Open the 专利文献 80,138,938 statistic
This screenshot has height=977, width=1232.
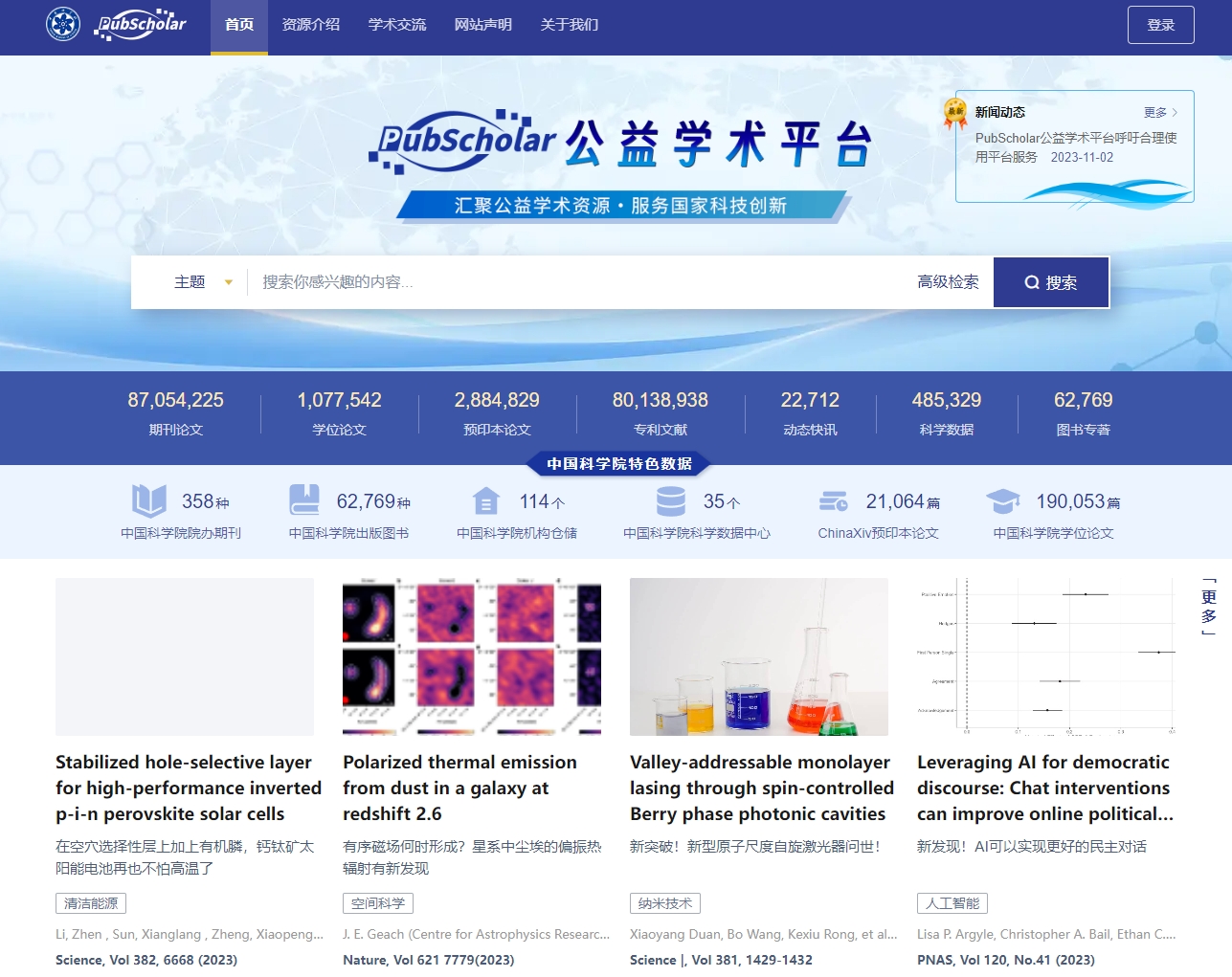(x=661, y=413)
